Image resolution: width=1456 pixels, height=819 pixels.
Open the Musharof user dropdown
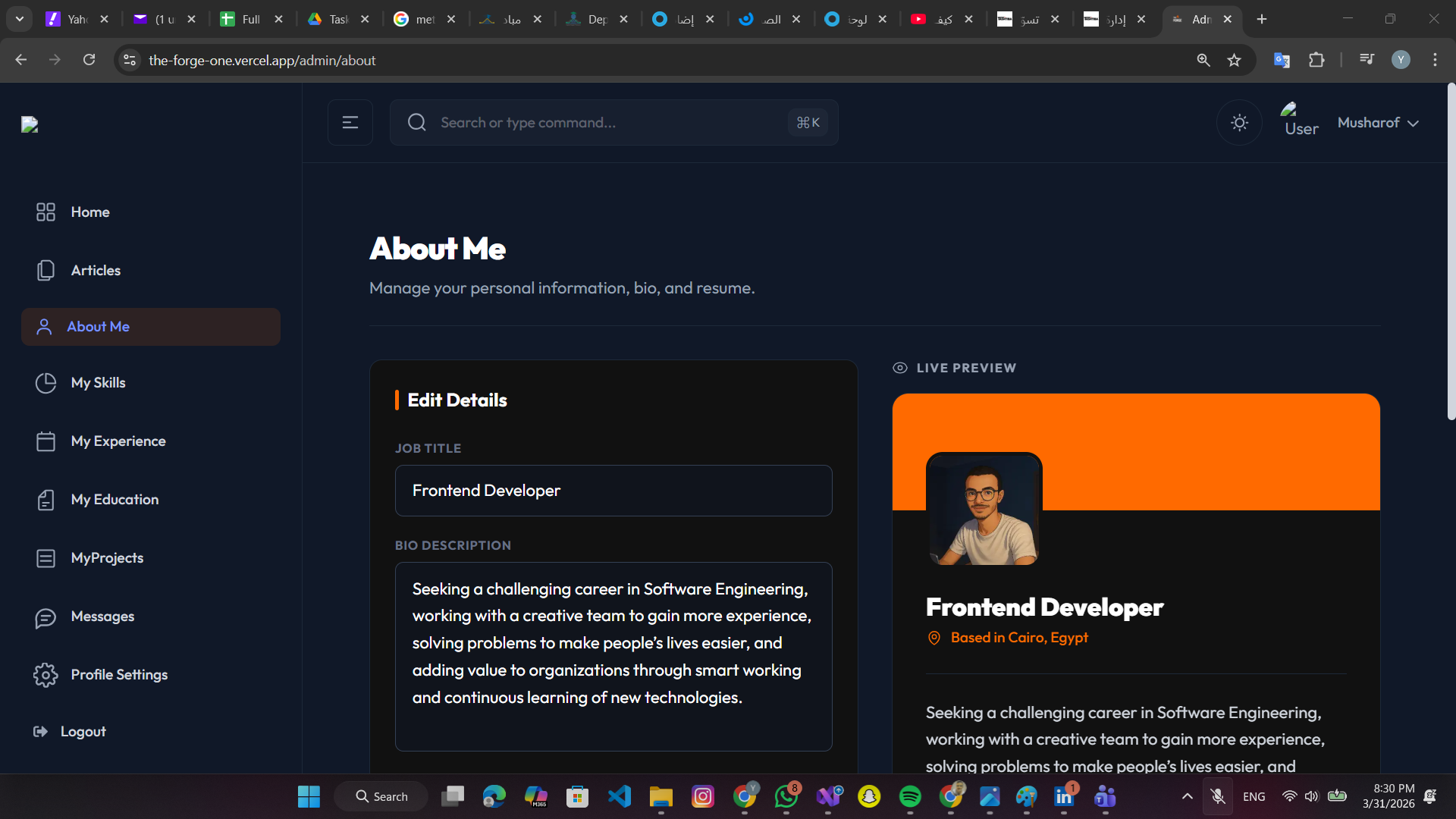(1377, 123)
